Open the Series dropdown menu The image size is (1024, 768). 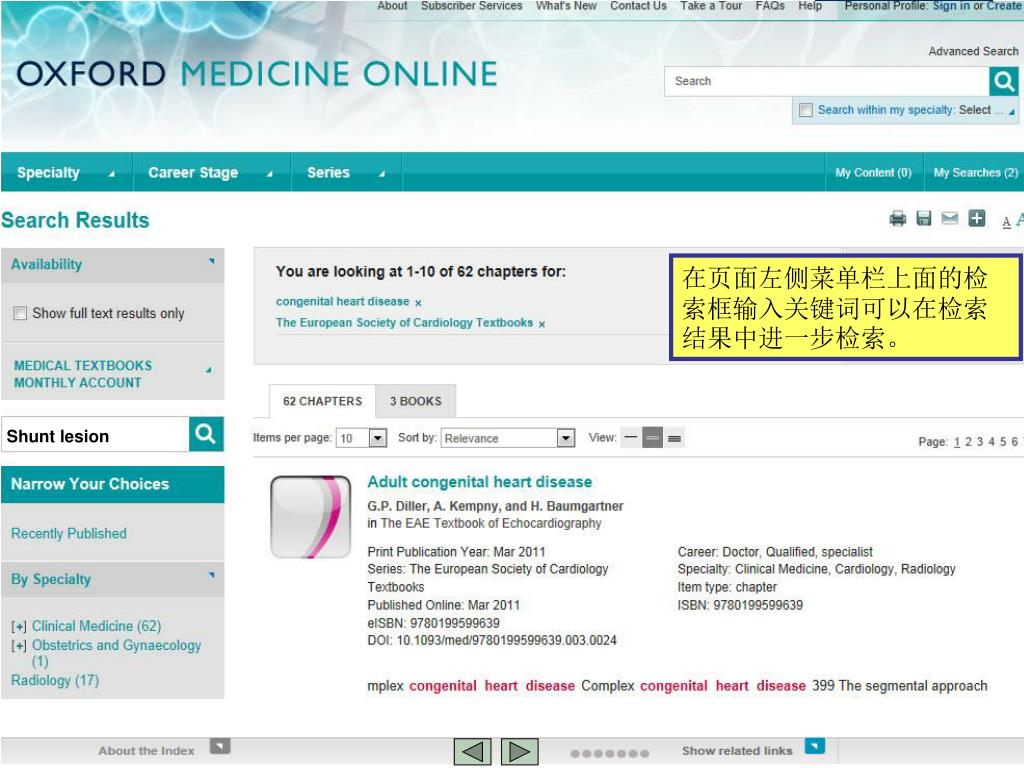pyautogui.click(x=345, y=172)
